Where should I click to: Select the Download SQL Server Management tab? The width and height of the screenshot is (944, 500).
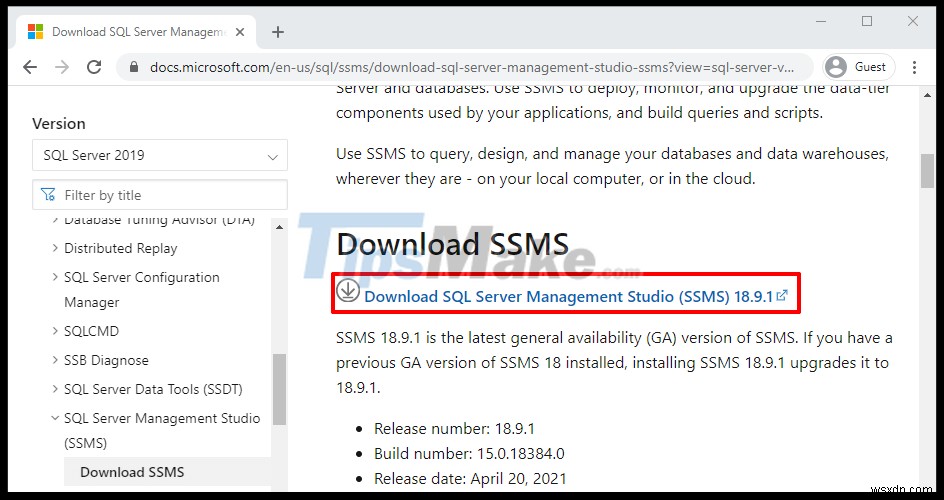click(x=137, y=32)
